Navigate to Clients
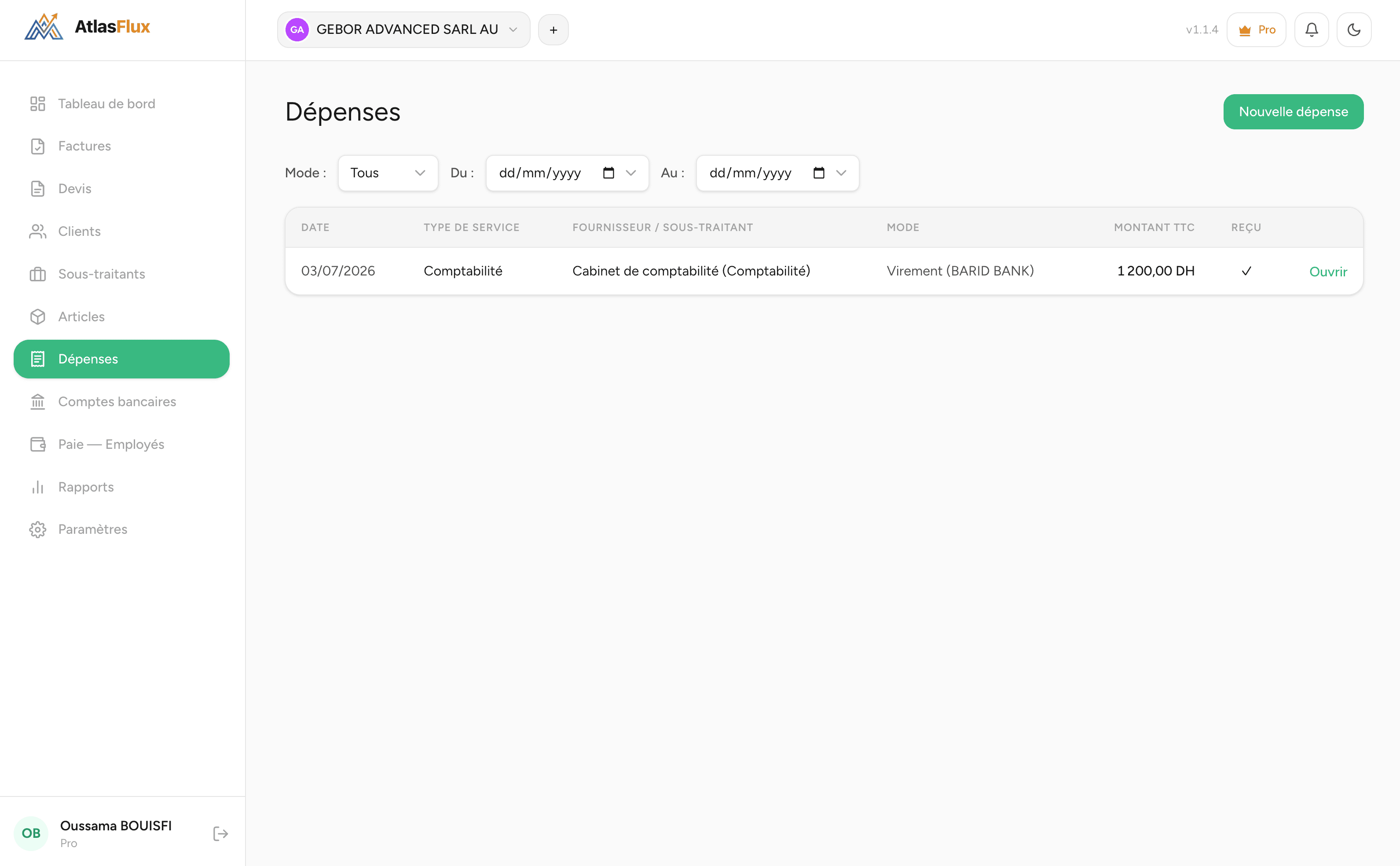The height and width of the screenshot is (866, 1400). [121, 231]
